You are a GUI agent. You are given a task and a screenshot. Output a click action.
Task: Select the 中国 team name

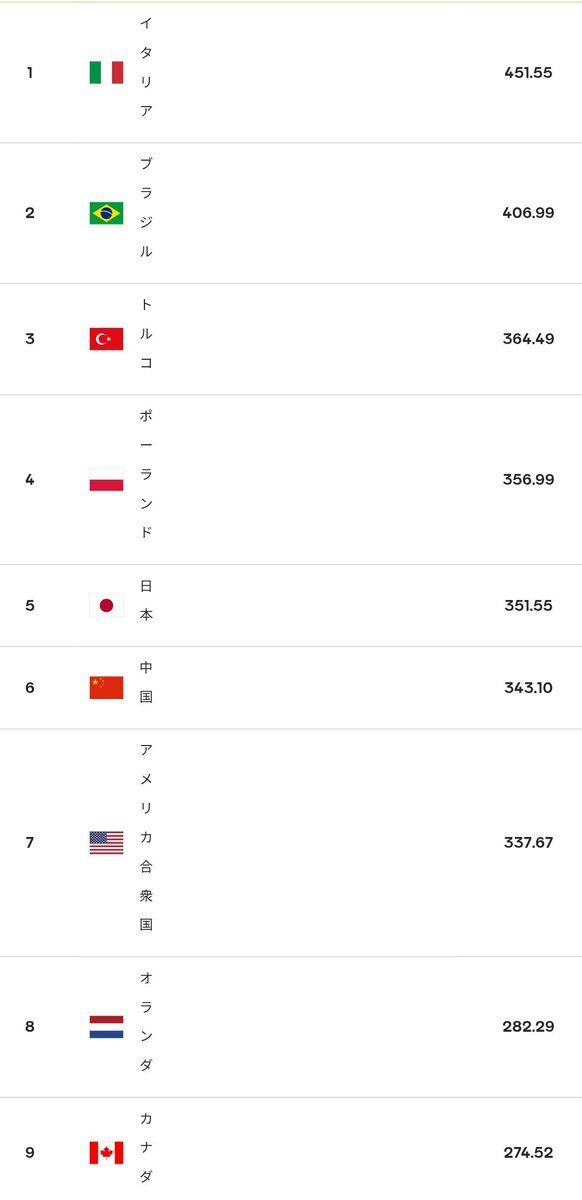pos(146,682)
